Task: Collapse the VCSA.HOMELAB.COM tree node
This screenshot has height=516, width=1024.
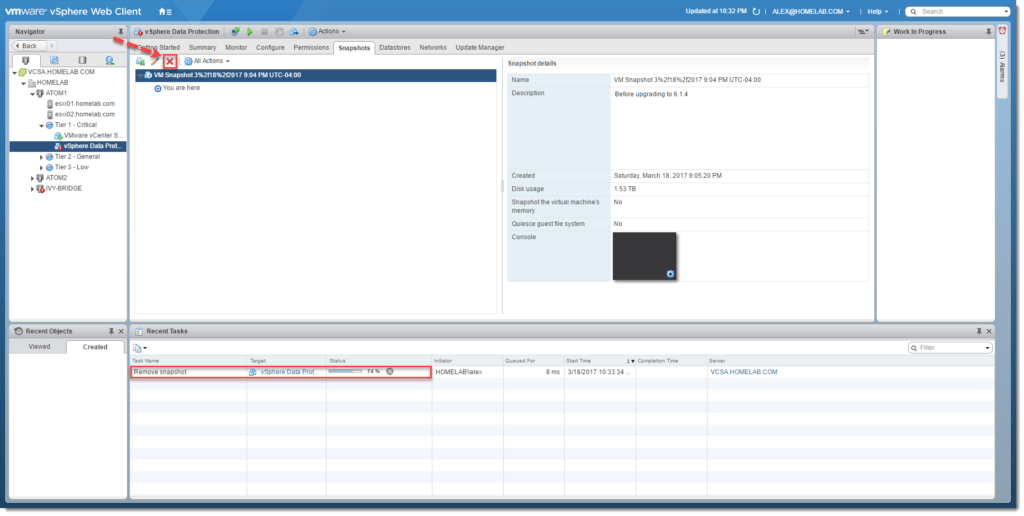Action: tap(15, 73)
